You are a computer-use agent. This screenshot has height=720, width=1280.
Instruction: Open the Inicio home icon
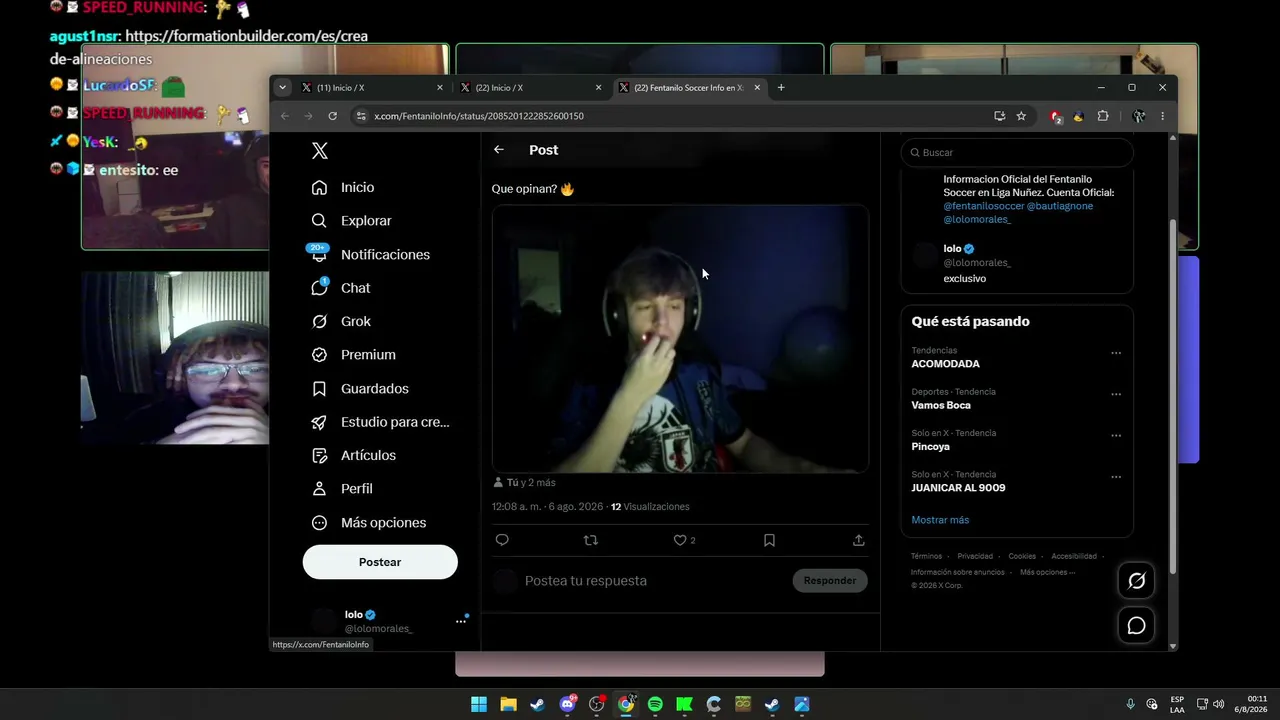click(x=319, y=188)
